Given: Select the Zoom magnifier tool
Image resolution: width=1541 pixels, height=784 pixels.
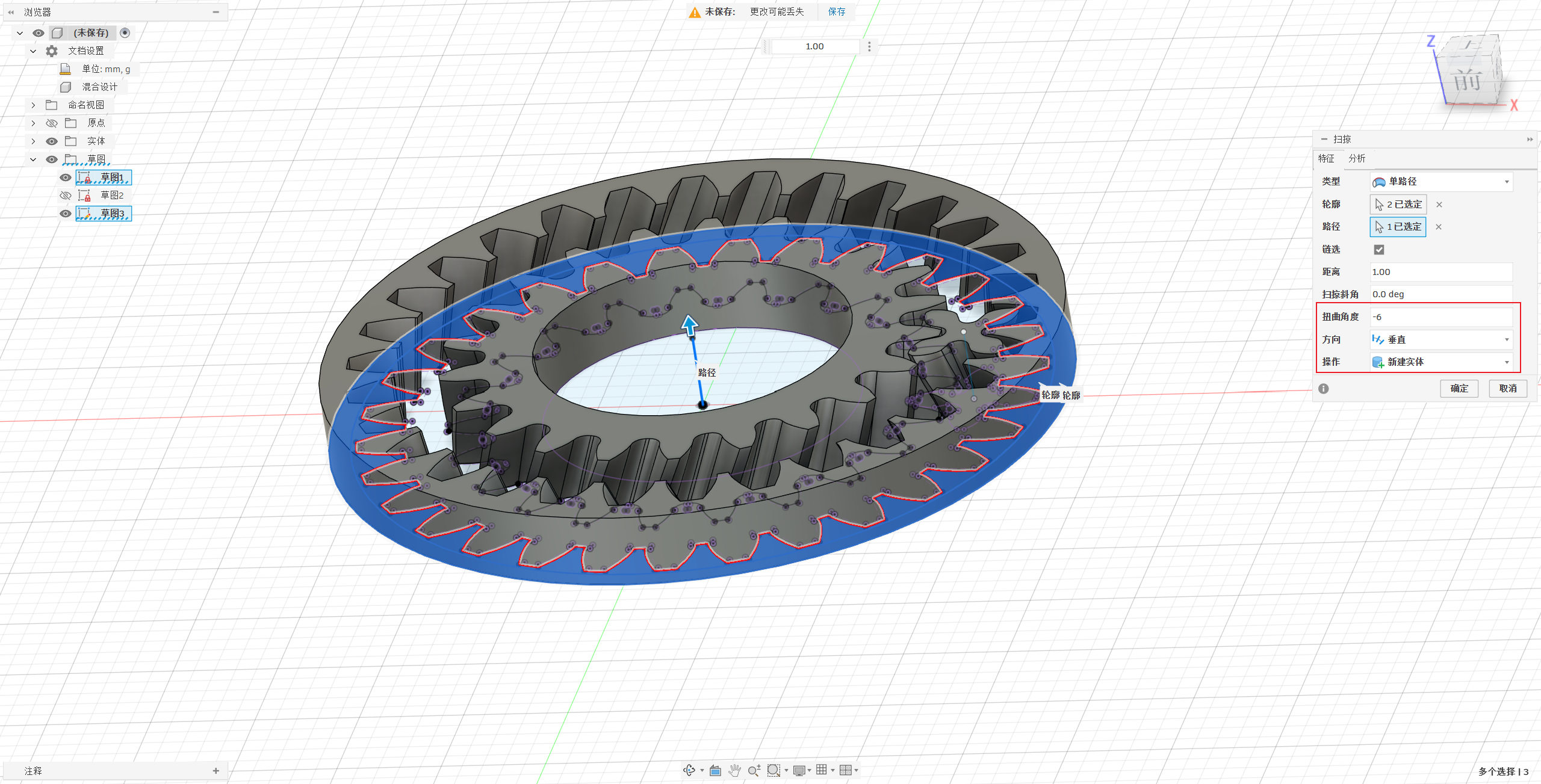Looking at the screenshot, I should pyautogui.click(x=754, y=770).
